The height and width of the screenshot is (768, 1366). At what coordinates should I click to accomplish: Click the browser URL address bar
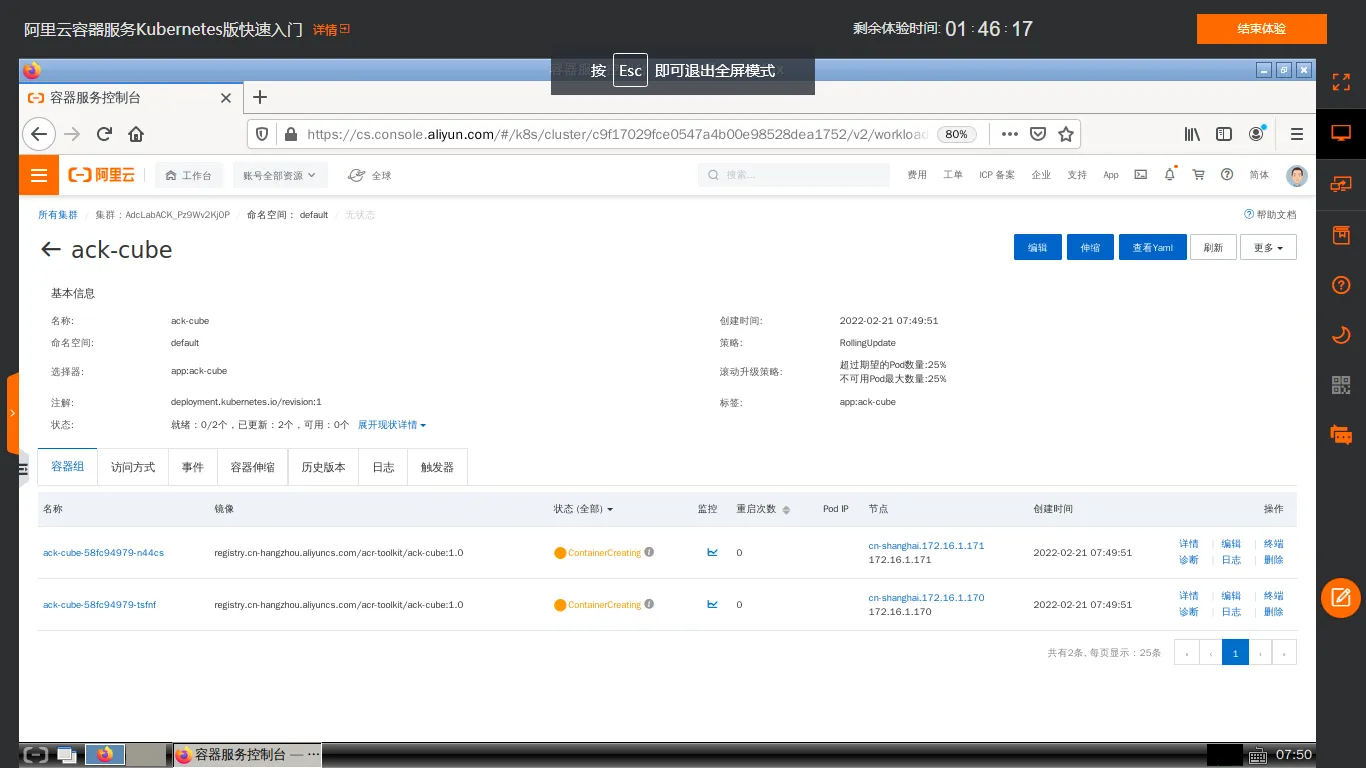[x=617, y=134]
